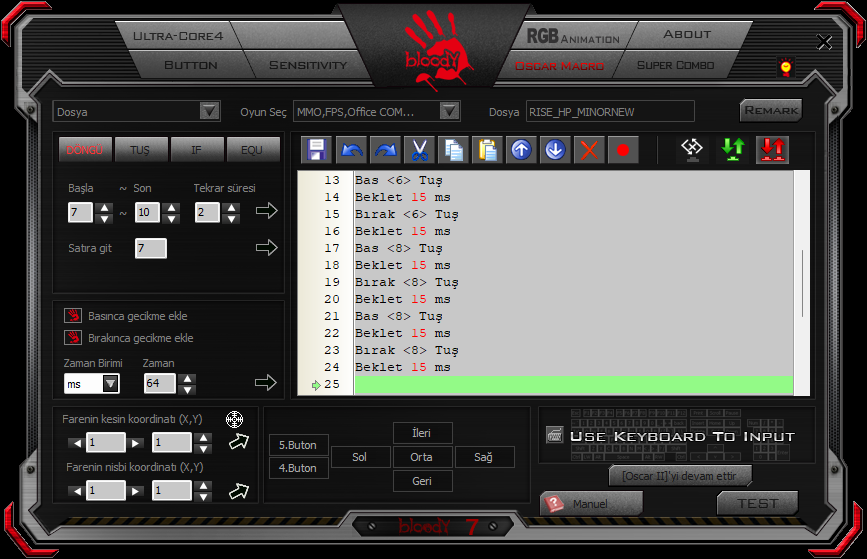
Task: Select the Oscar Macro tab
Action: pyautogui.click(x=559, y=66)
